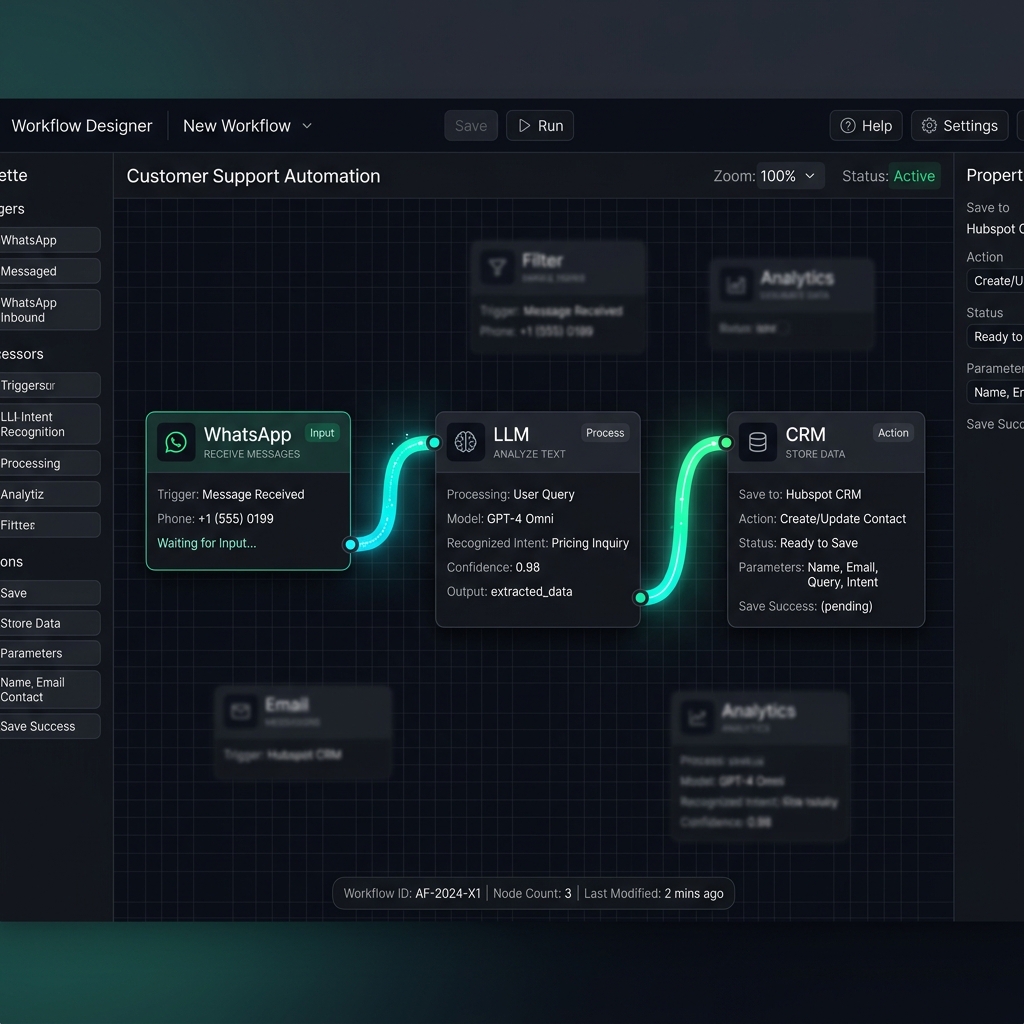The image size is (1024, 1024).
Task: Open Help
Action: [866, 125]
